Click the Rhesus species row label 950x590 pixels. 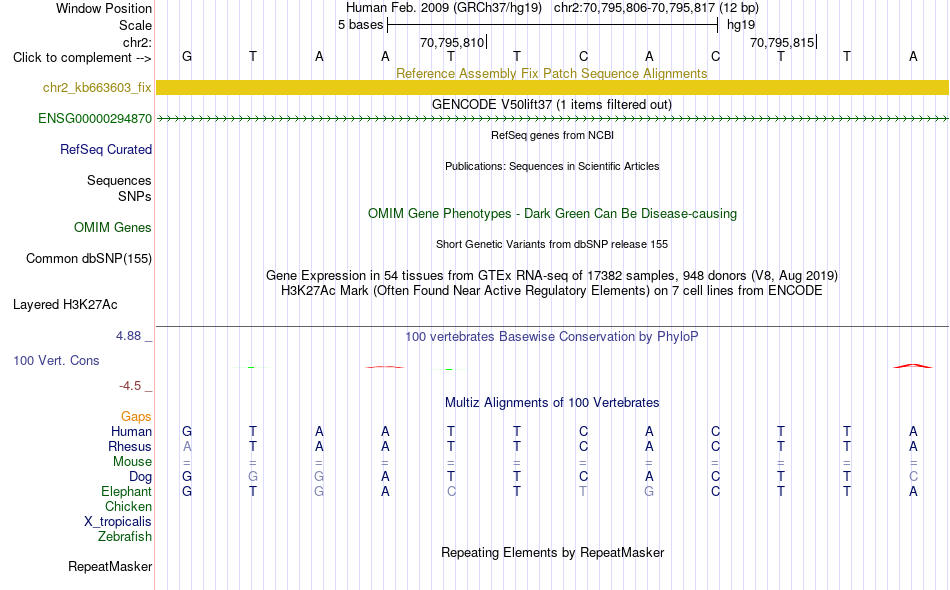(x=130, y=447)
